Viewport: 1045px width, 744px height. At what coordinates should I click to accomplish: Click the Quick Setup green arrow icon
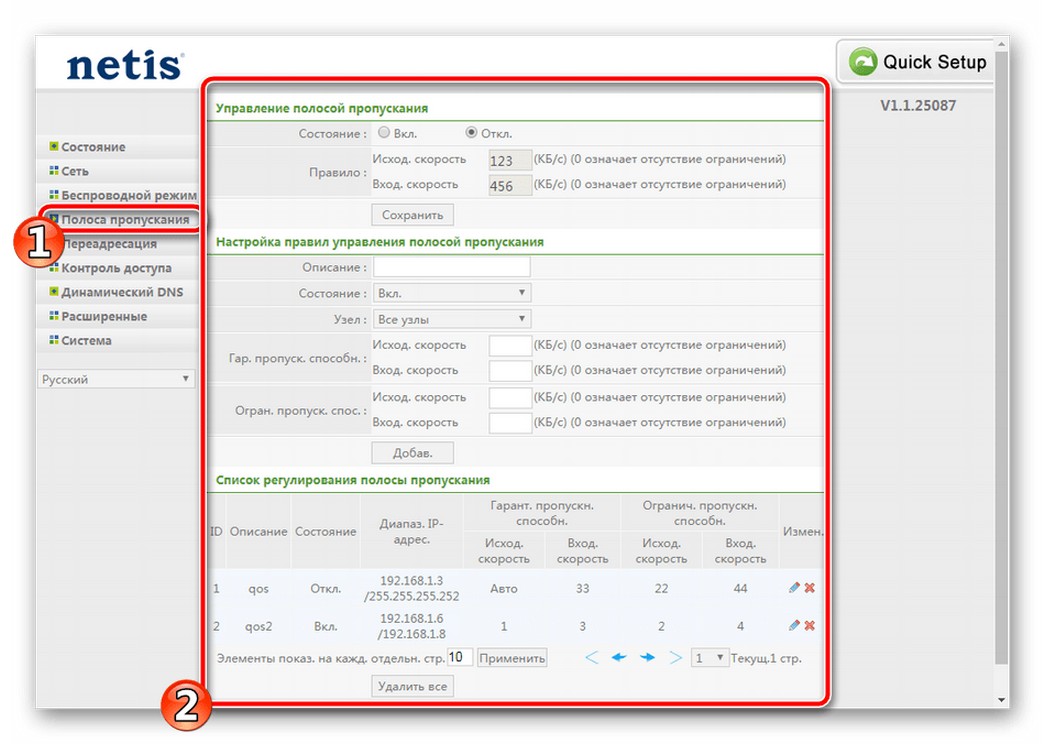click(862, 62)
